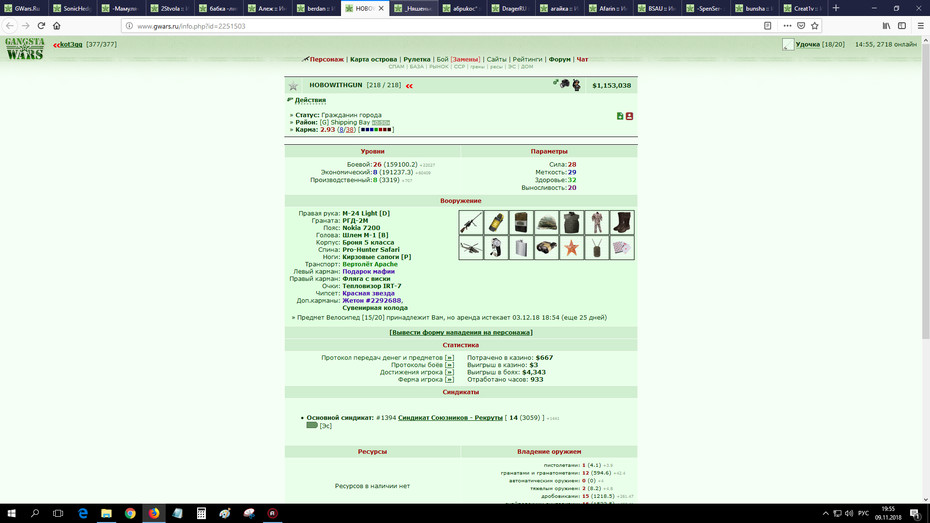Click the Apache helicopter transport icon
Viewport: 930px width, 523px height.
coord(470,248)
